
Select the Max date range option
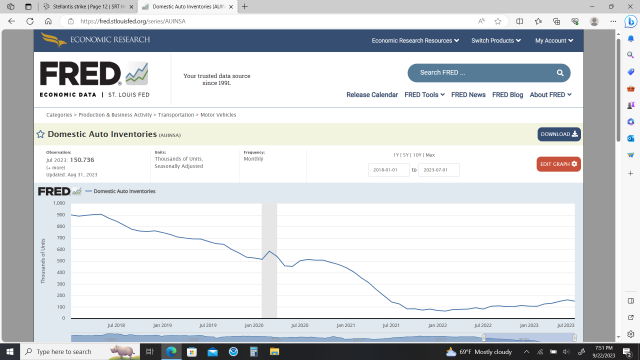coord(430,155)
